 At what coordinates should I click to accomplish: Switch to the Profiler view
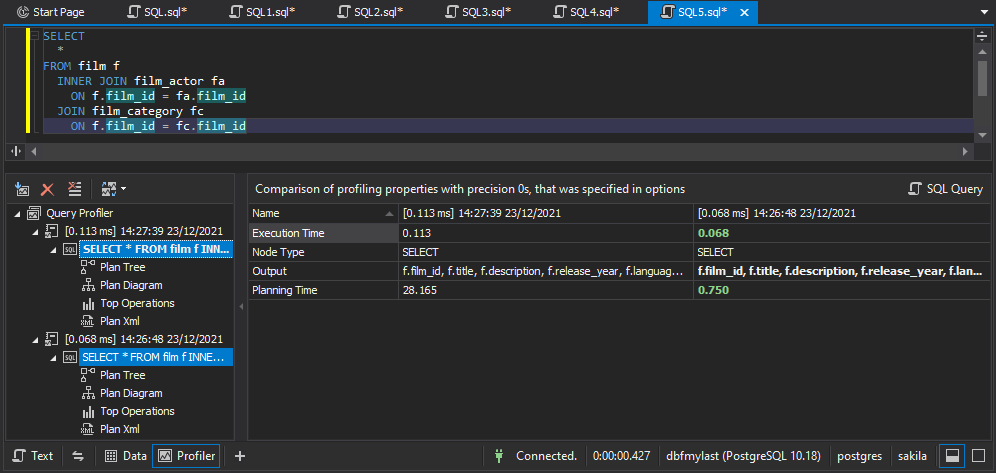pyautogui.click(x=186, y=455)
